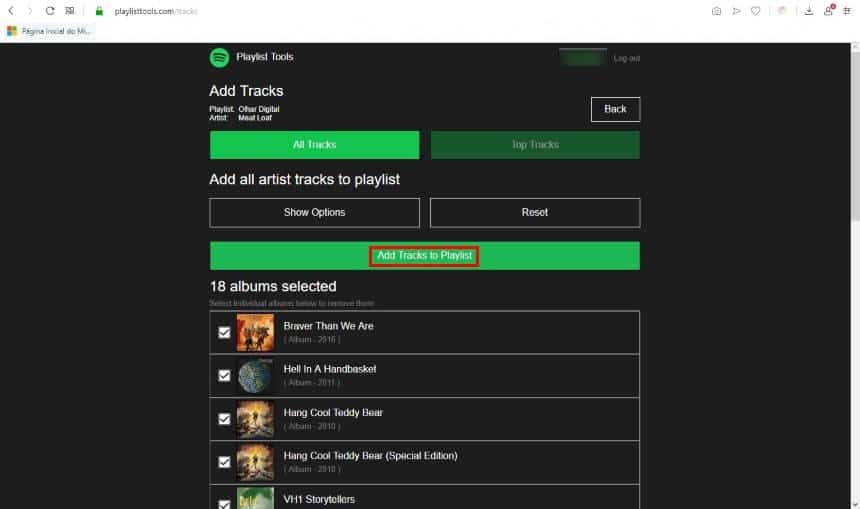Open the browser downloads icon
The image size is (860, 509).
coord(808,11)
